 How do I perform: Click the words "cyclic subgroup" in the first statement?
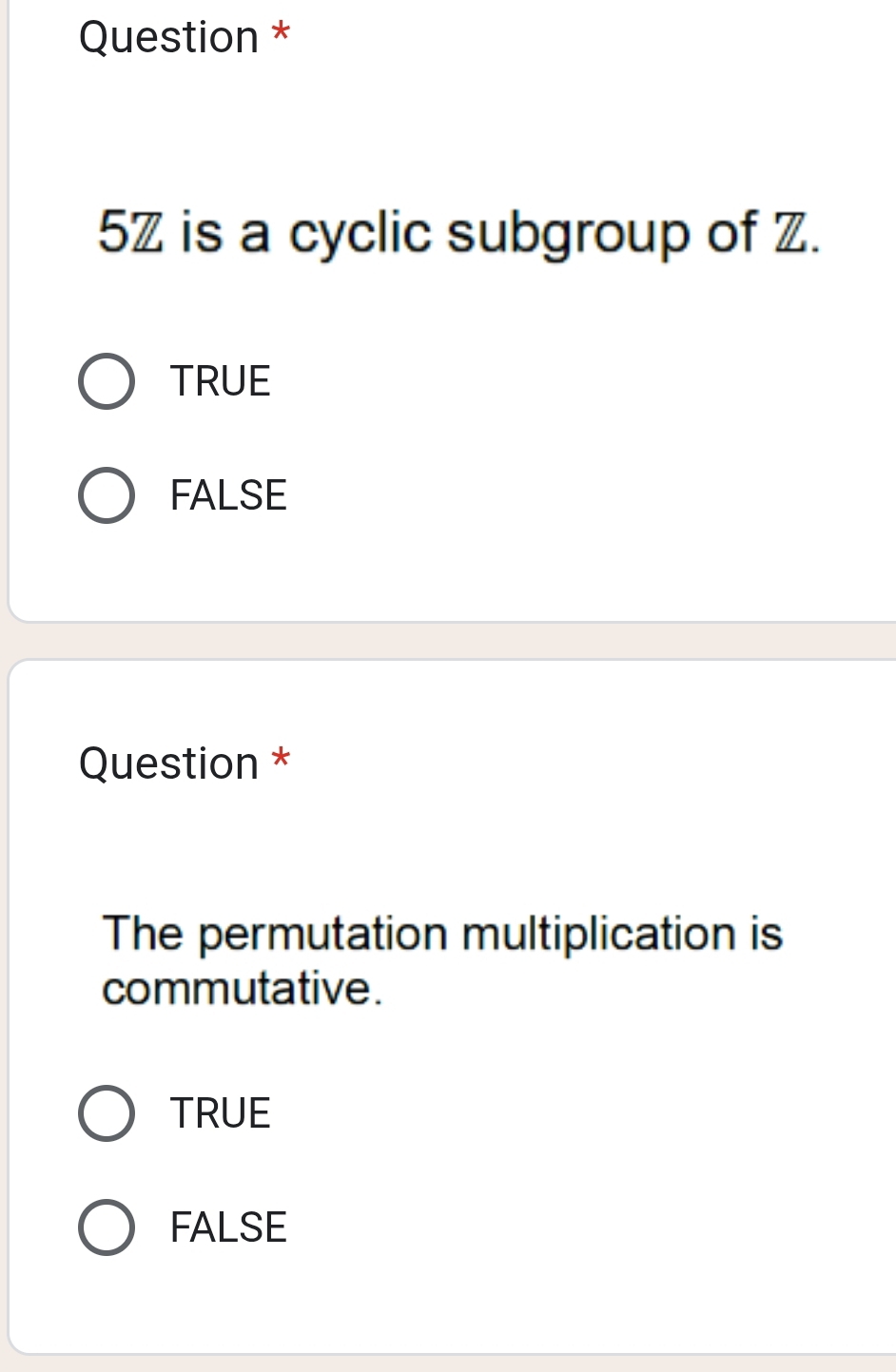(489, 234)
